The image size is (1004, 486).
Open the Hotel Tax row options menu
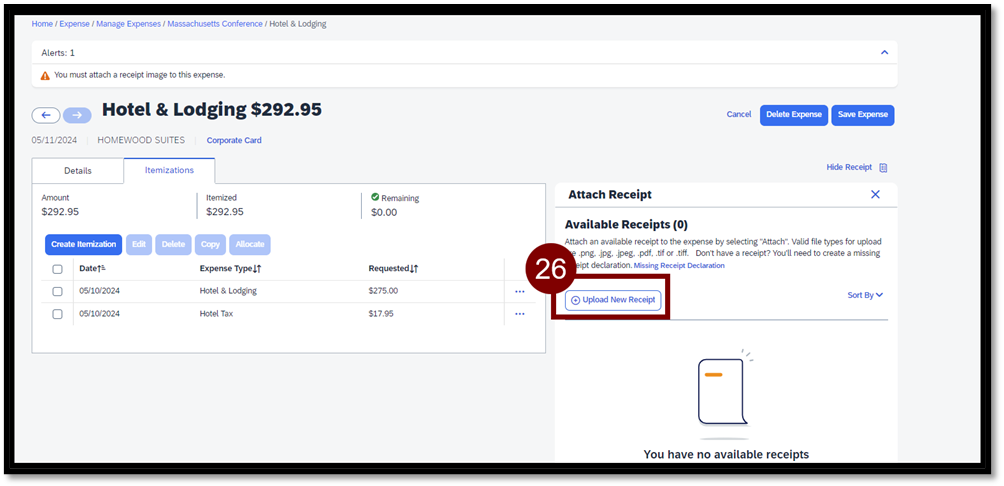[x=519, y=314]
